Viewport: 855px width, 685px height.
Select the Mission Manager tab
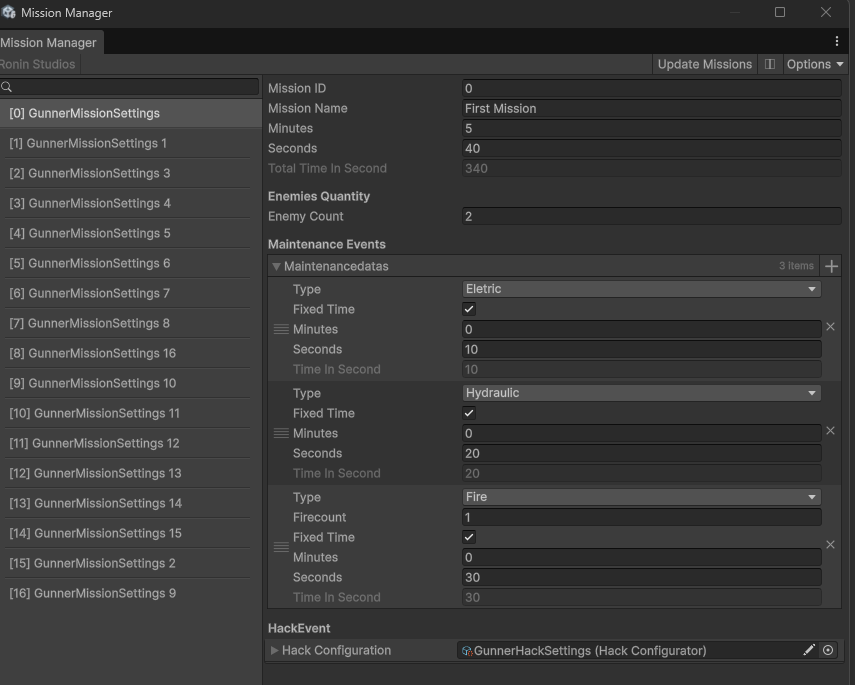point(51,43)
